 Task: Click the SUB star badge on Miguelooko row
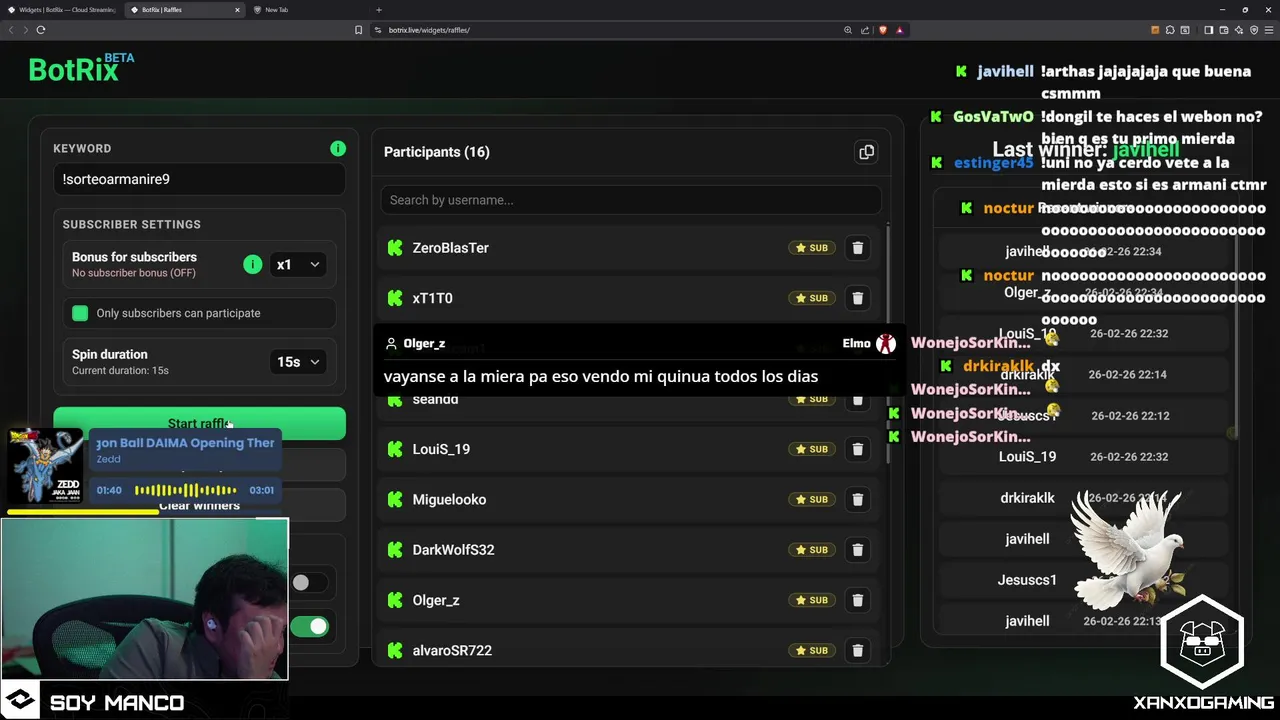tap(812, 499)
